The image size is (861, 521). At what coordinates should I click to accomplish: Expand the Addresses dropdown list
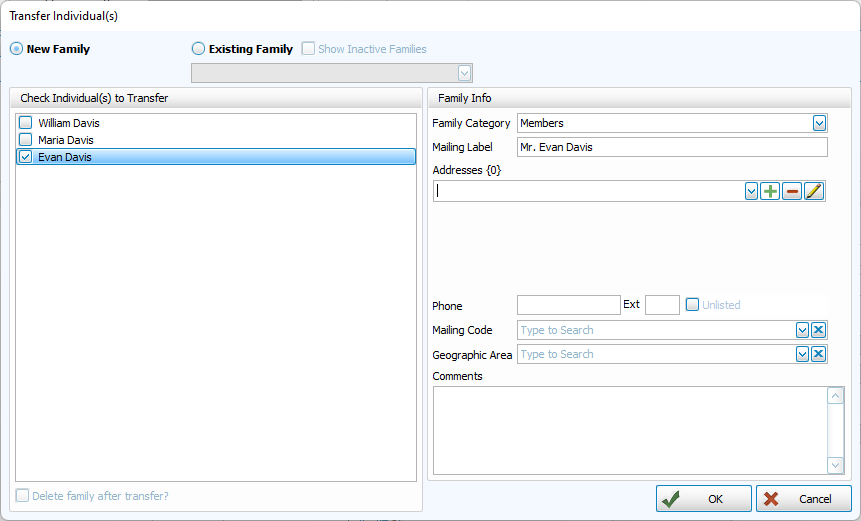click(751, 191)
